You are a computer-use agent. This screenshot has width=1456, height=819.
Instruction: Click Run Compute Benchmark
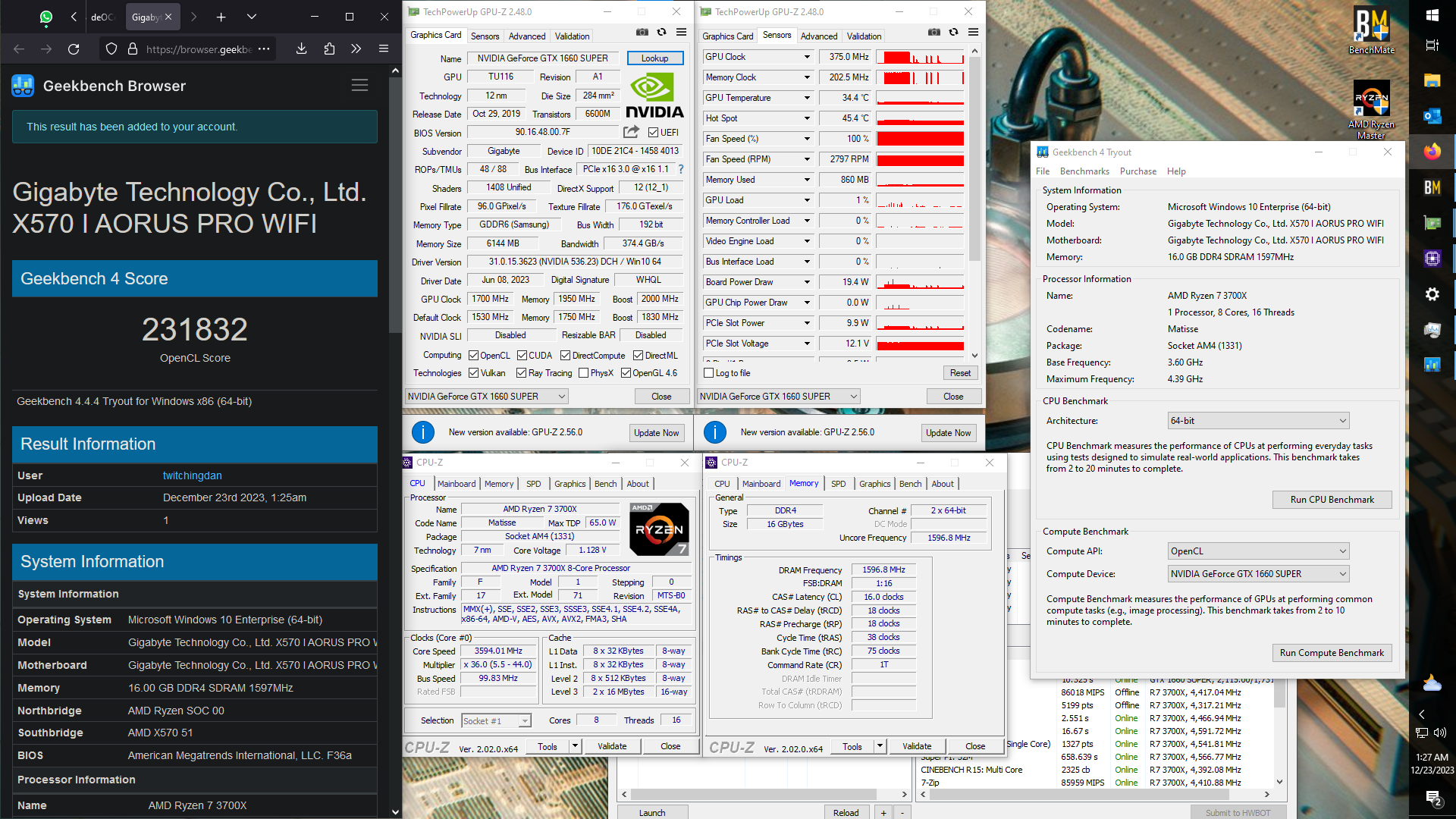click(1332, 653)
